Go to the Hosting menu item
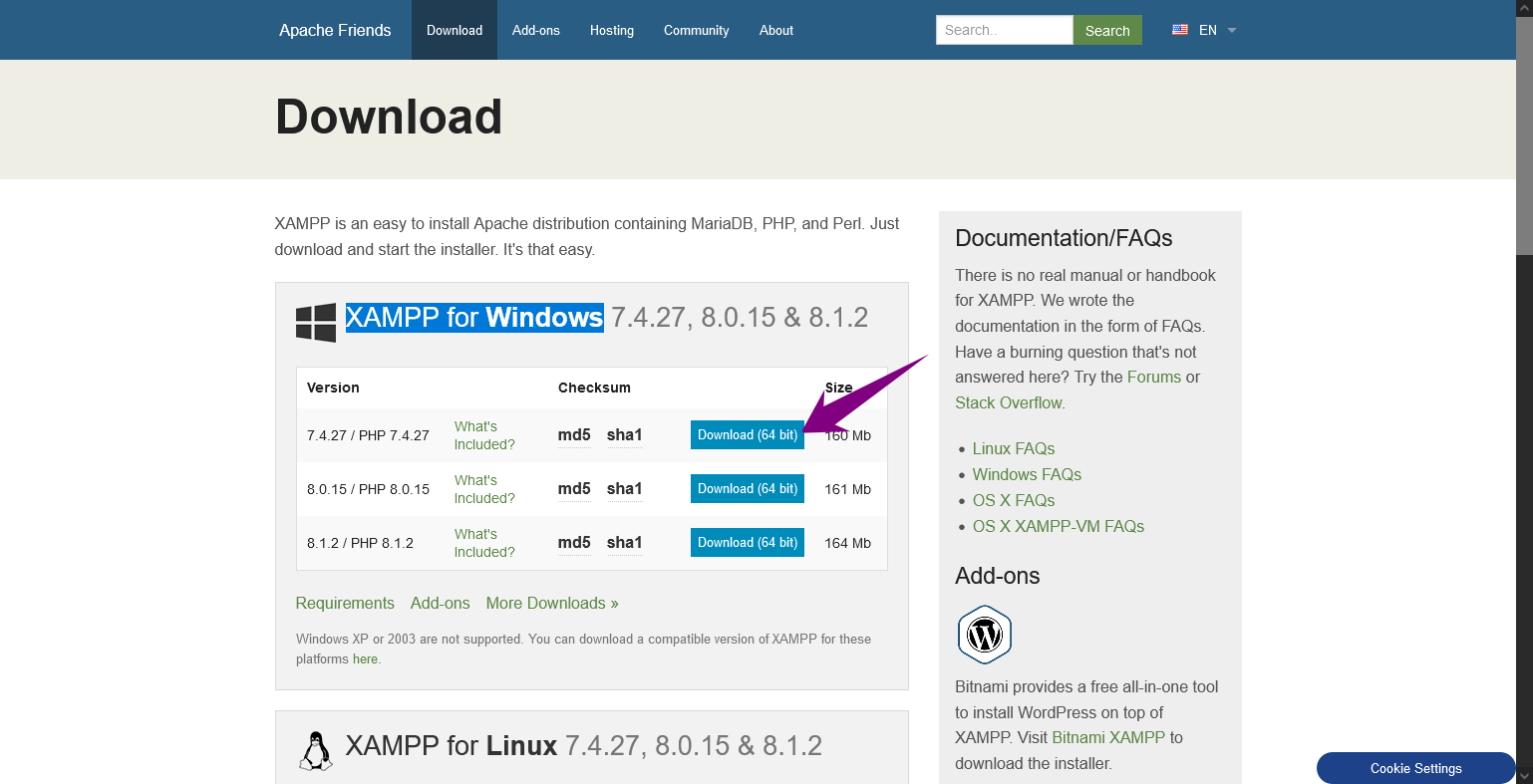Viewport: 1533px width, 784px height. pos(612,30)
